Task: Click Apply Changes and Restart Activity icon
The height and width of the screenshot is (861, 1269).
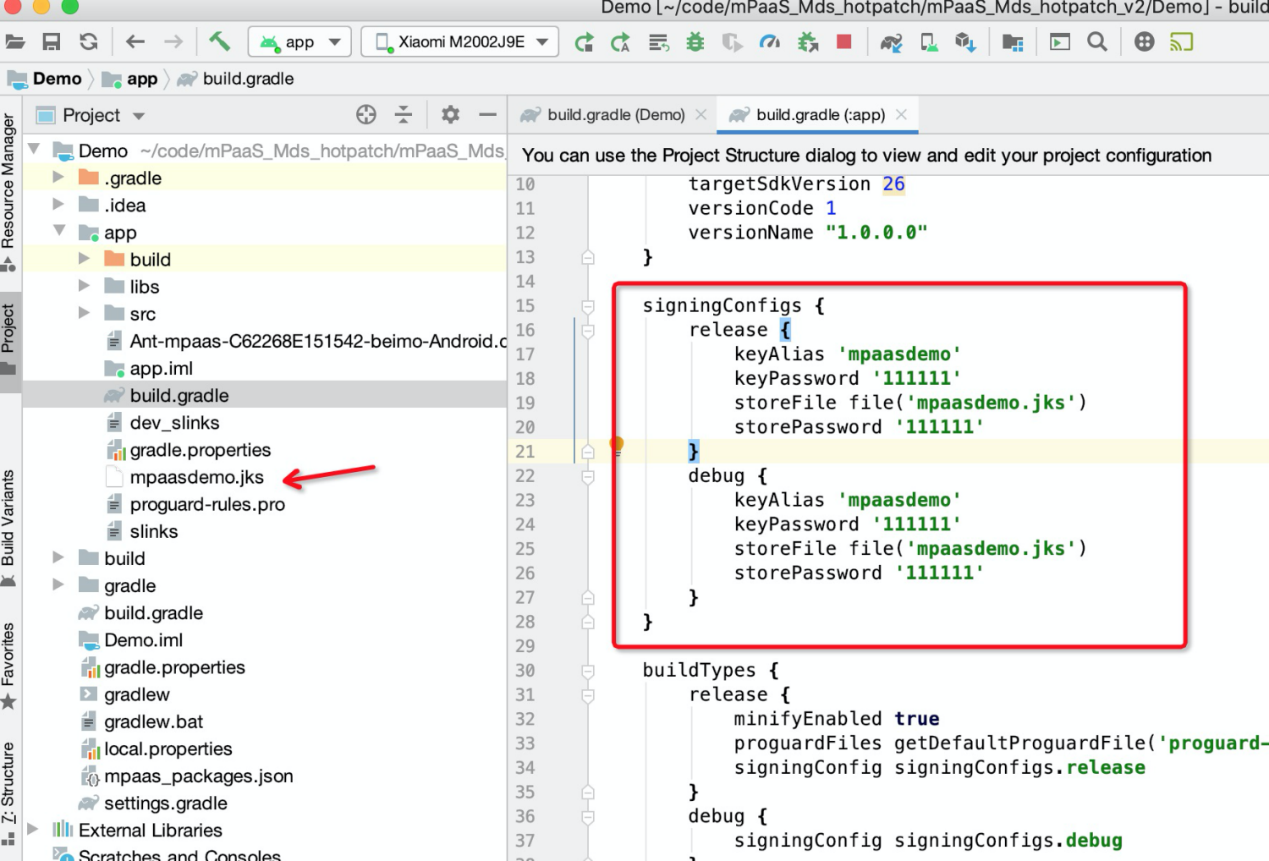Action: [621, 42]
